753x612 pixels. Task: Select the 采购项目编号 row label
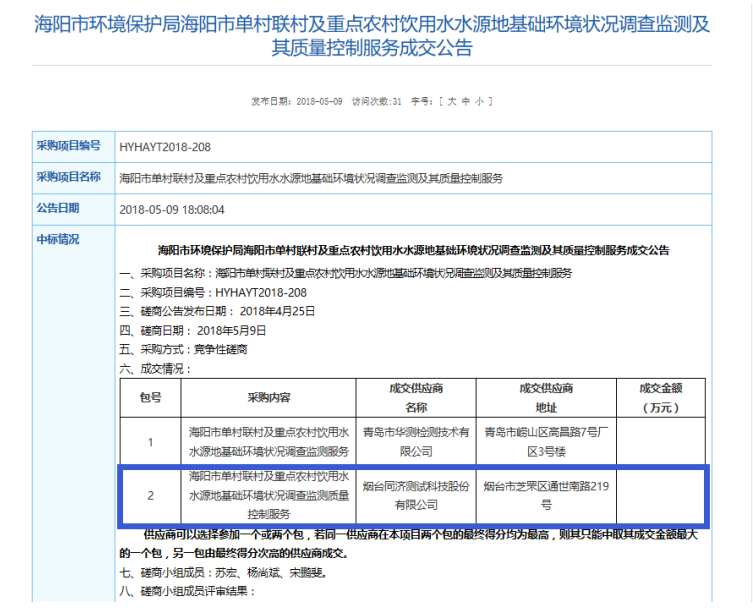(69, 146)
